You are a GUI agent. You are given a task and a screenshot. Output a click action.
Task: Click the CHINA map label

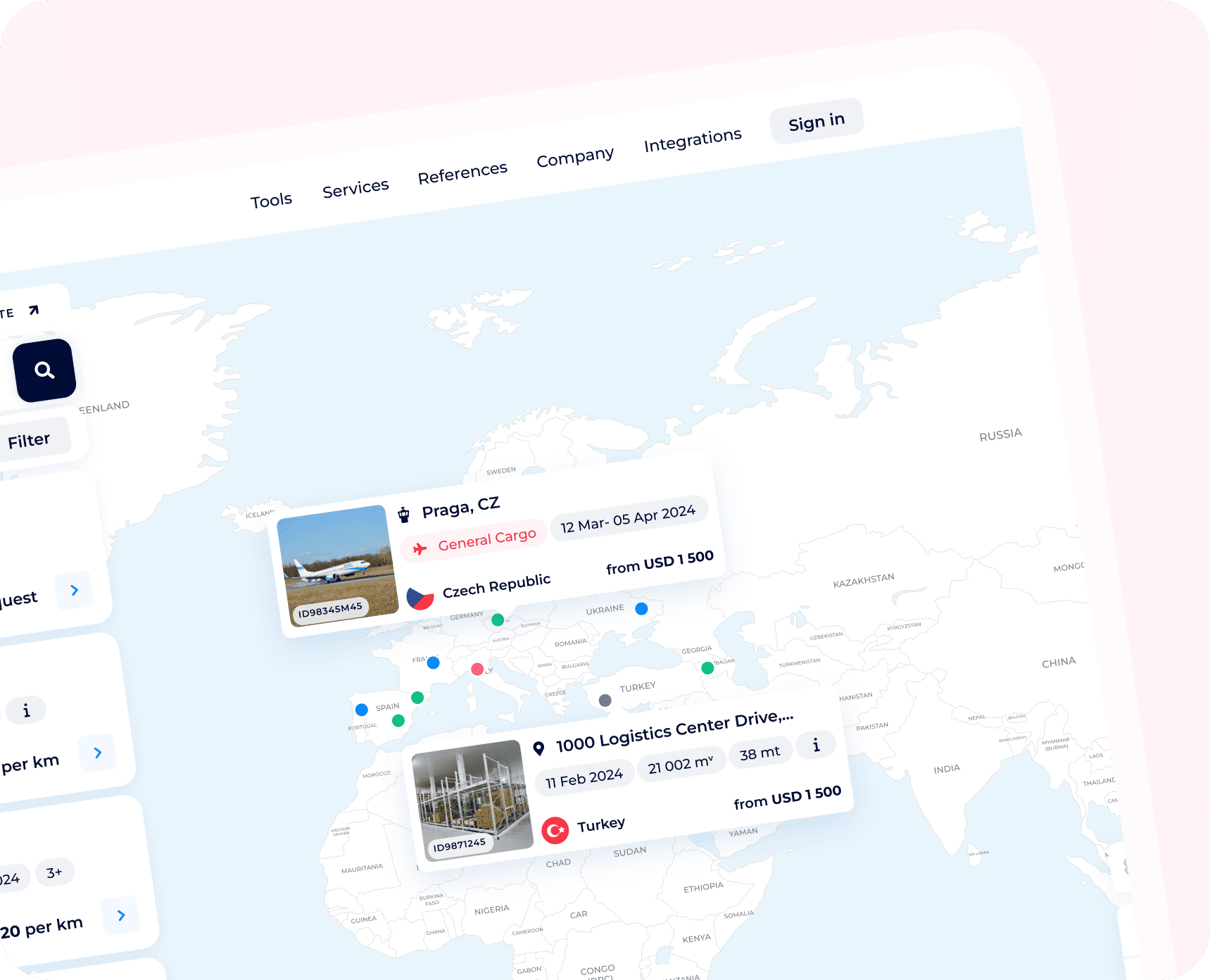click(x=1059, y=662)
